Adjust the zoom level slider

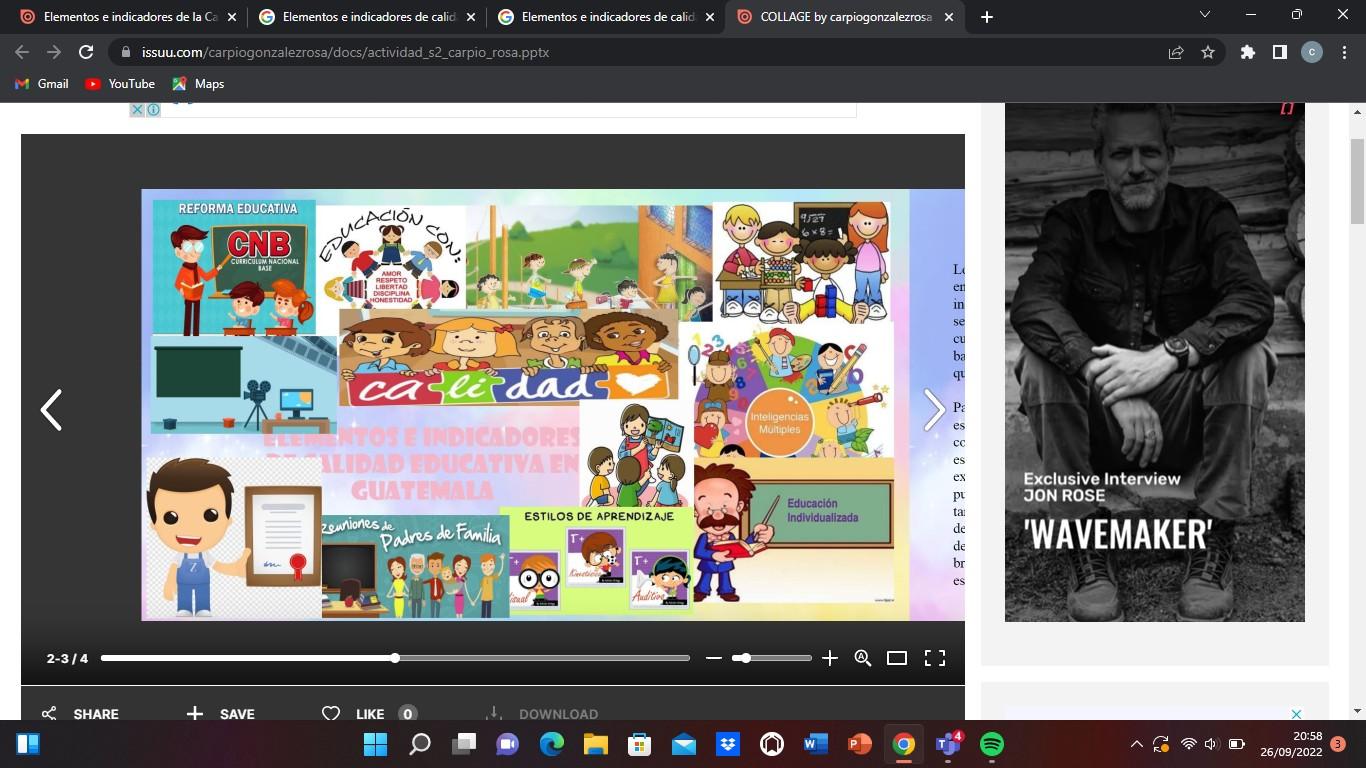click(771, 658)
